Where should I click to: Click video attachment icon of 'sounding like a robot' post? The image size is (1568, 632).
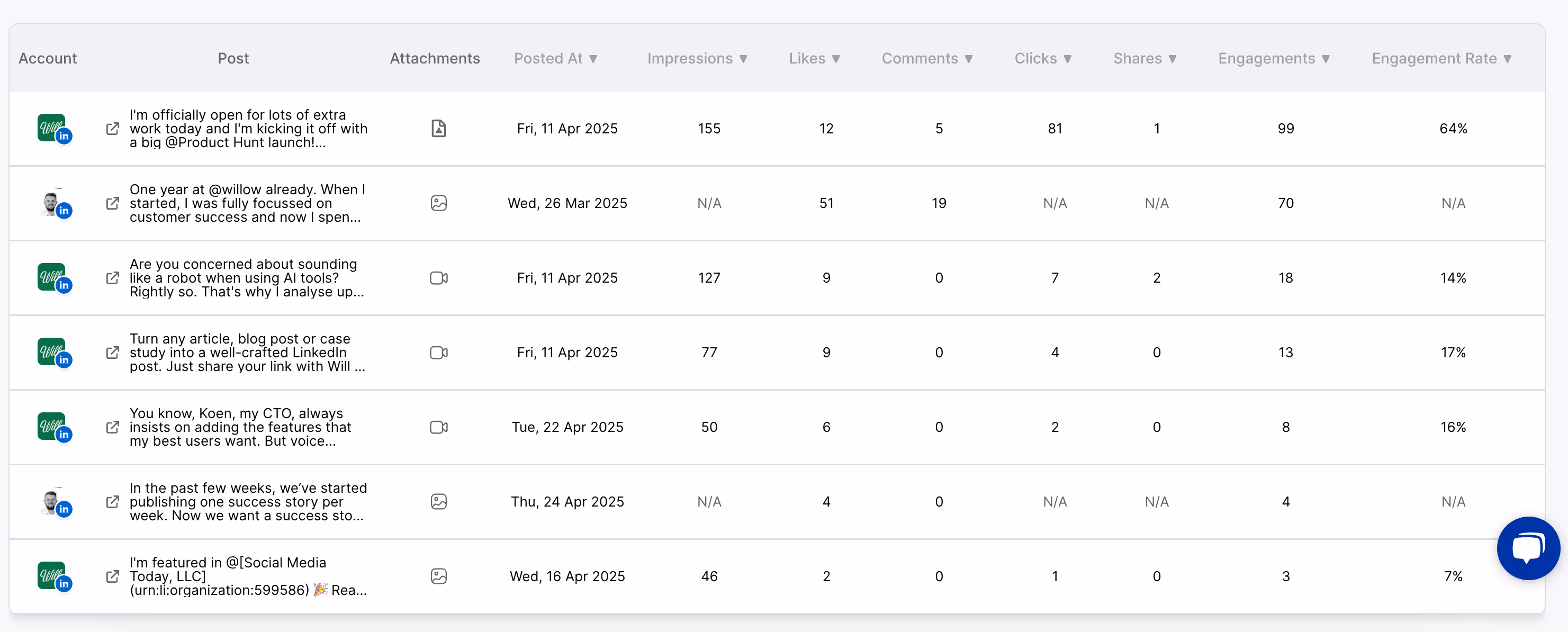[439, 278]
